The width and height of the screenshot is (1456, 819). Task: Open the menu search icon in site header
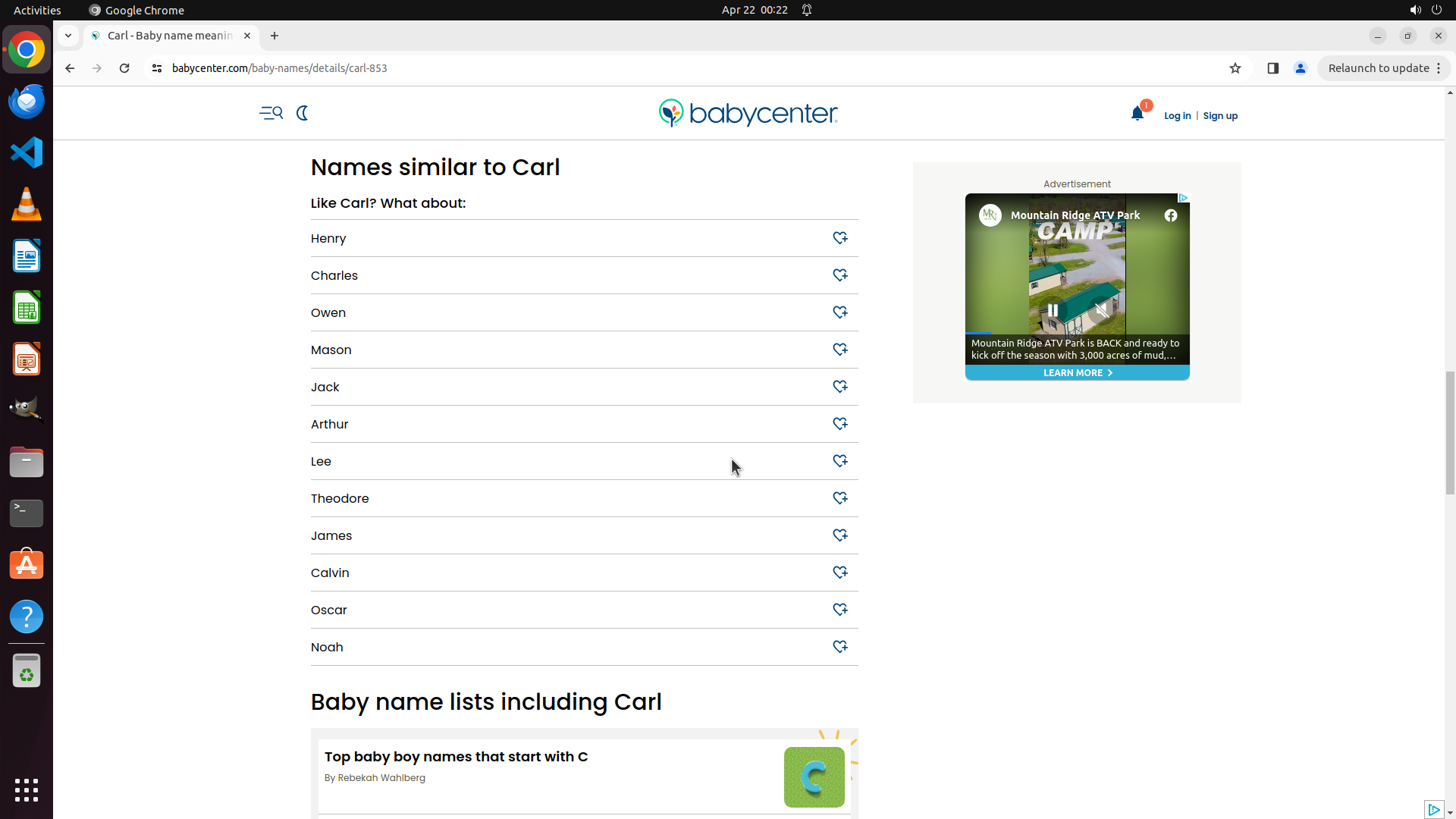point(271,113)
